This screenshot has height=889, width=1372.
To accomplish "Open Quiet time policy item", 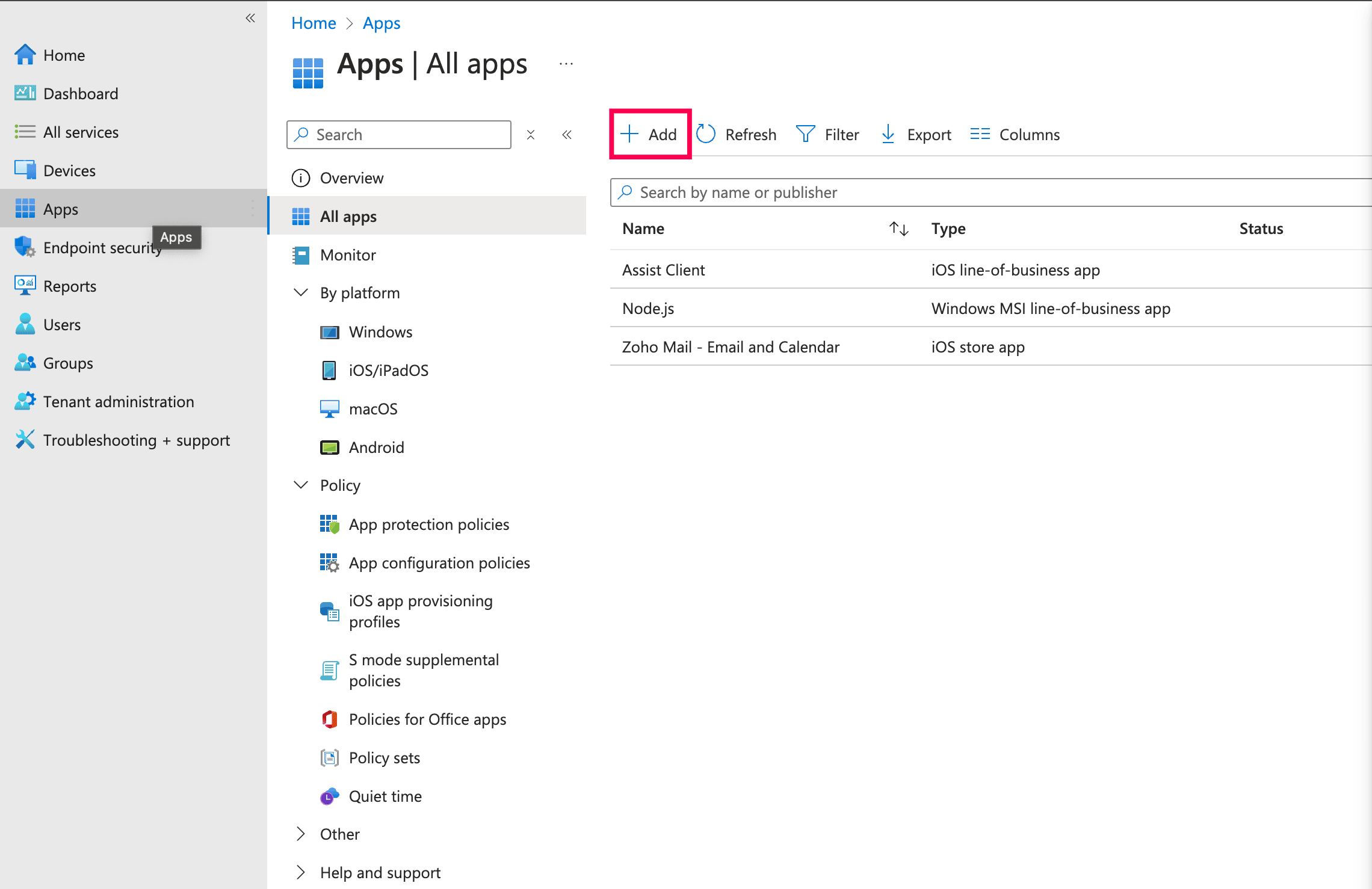I will click(385, 796).
